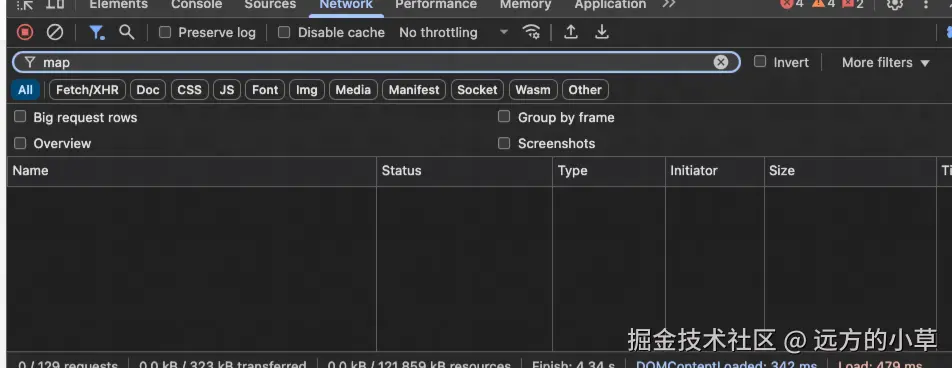Click the warnings count badge

tap(824, 4)
